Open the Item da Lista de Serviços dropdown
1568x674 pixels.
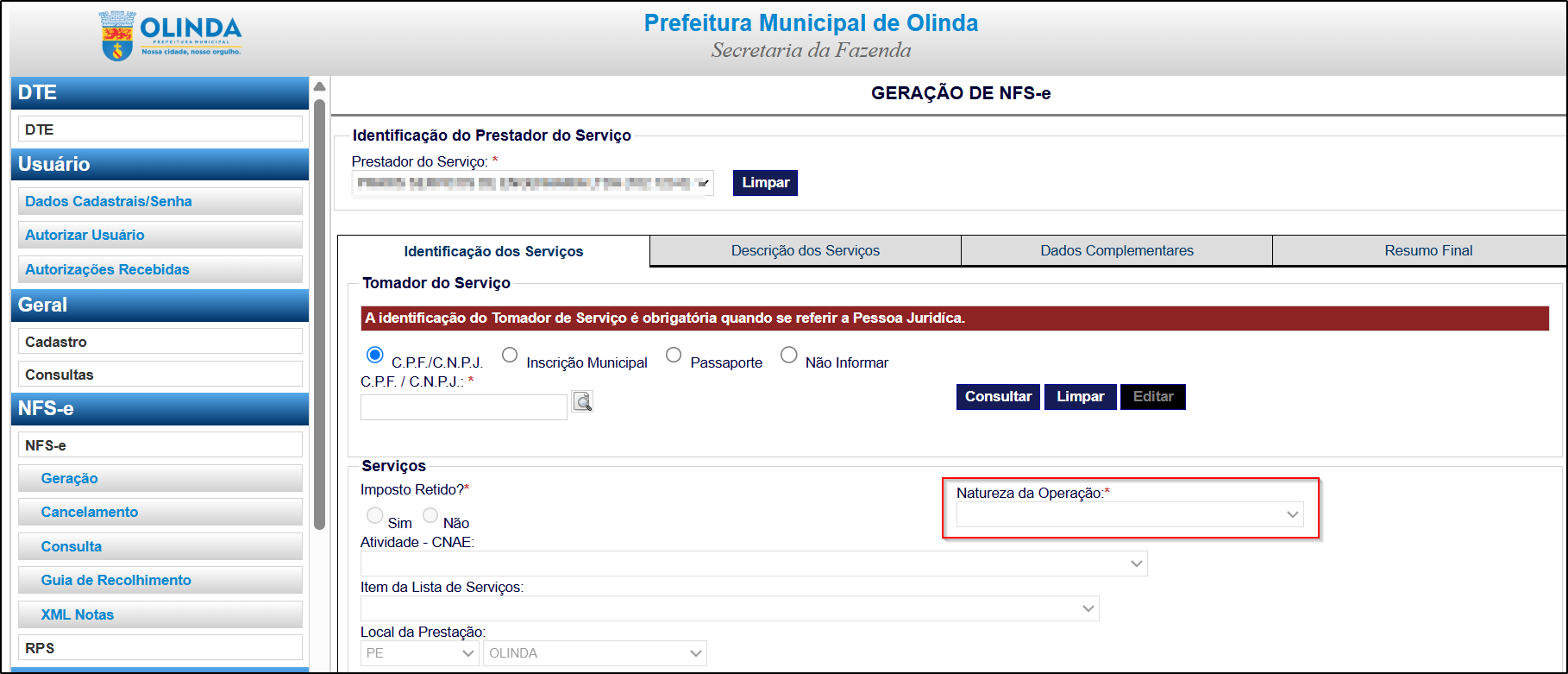[x=729, y=608]
